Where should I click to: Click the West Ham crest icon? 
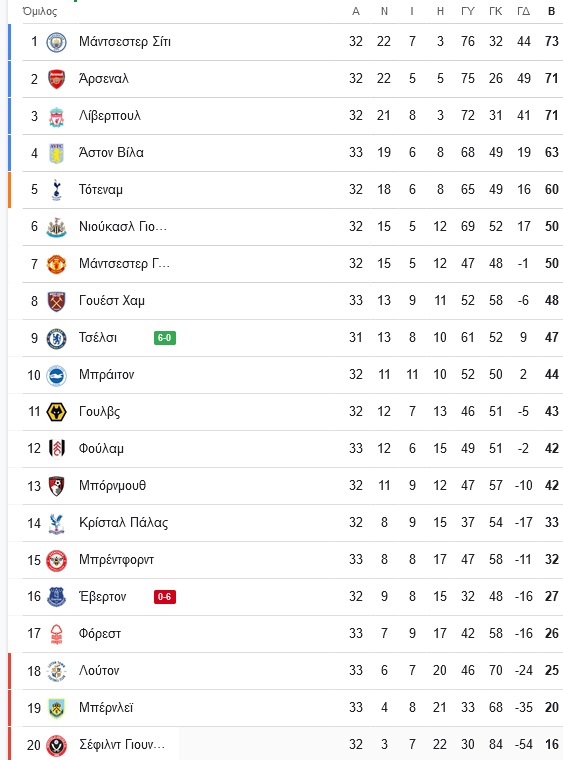point(56,301)
